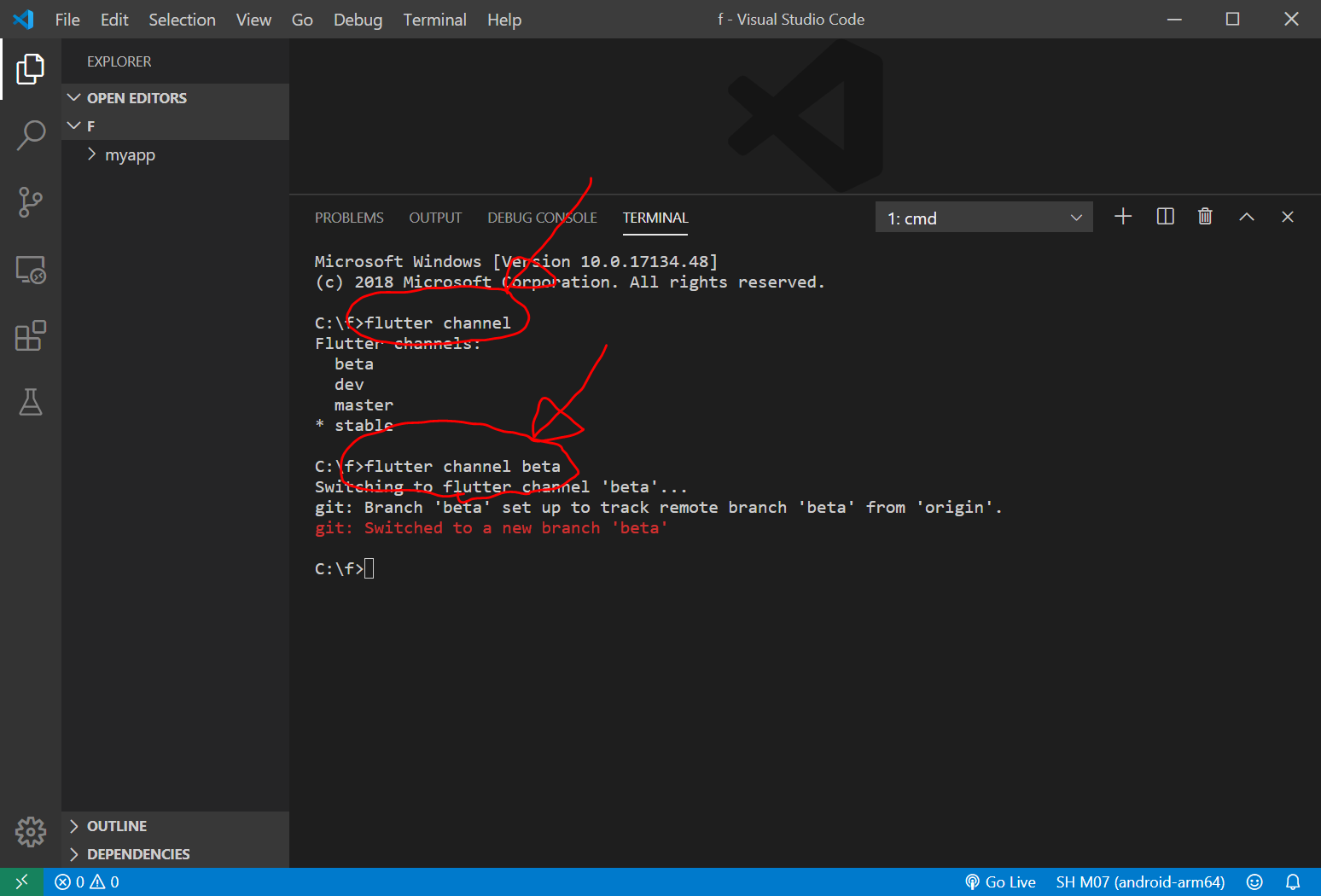Open the File menu
Screen dimensions: 1321x896
pos(67,20)
